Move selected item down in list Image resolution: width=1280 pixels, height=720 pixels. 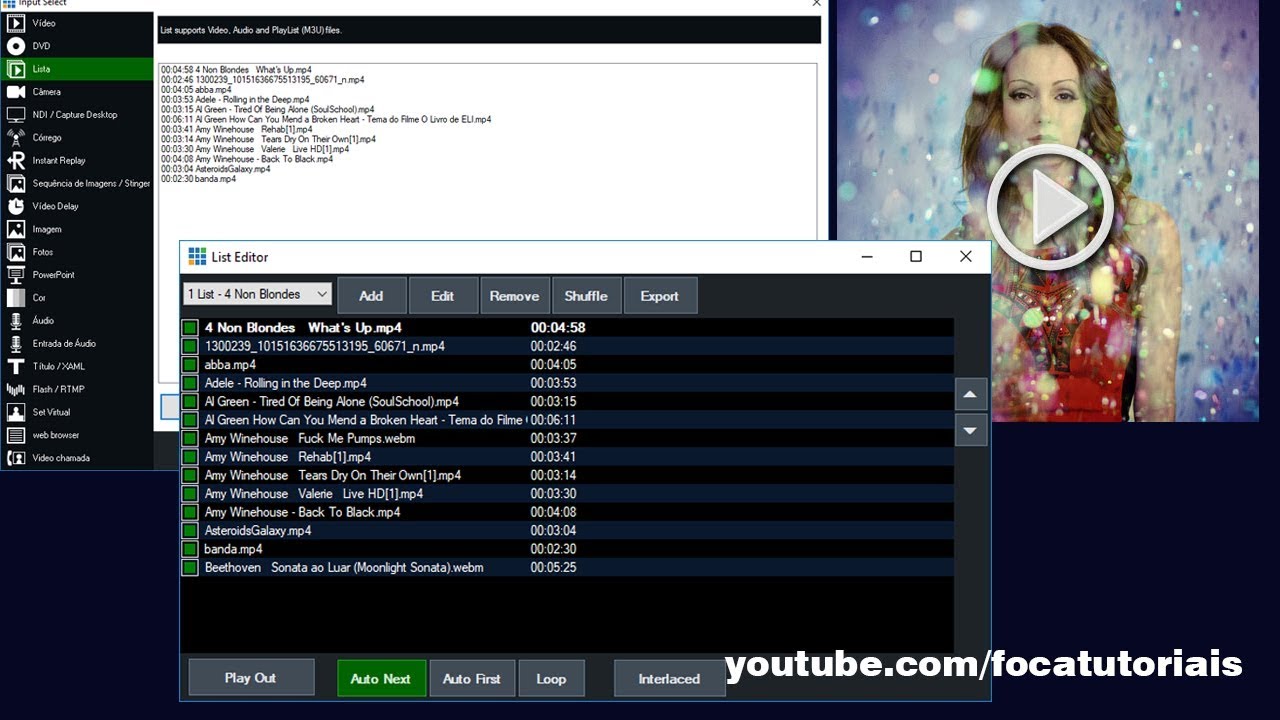(x=970, y=431)
